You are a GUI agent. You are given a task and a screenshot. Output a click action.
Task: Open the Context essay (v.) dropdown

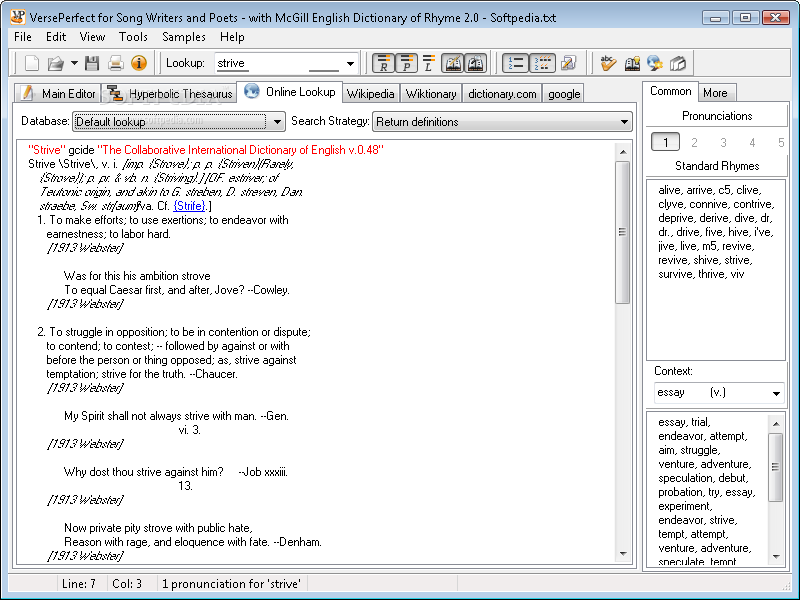(x=718, y=393)
